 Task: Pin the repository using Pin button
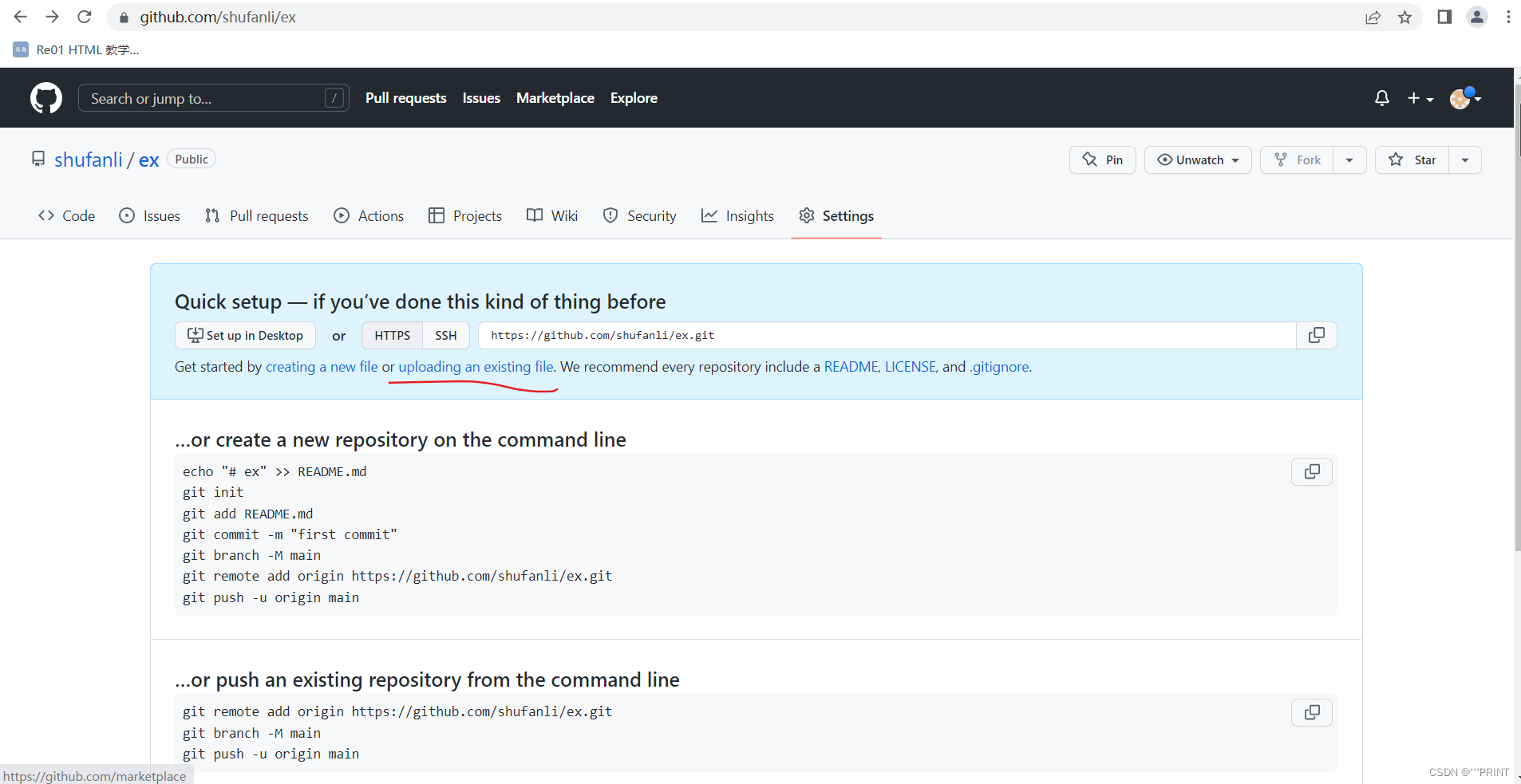tap(1102, 160)
